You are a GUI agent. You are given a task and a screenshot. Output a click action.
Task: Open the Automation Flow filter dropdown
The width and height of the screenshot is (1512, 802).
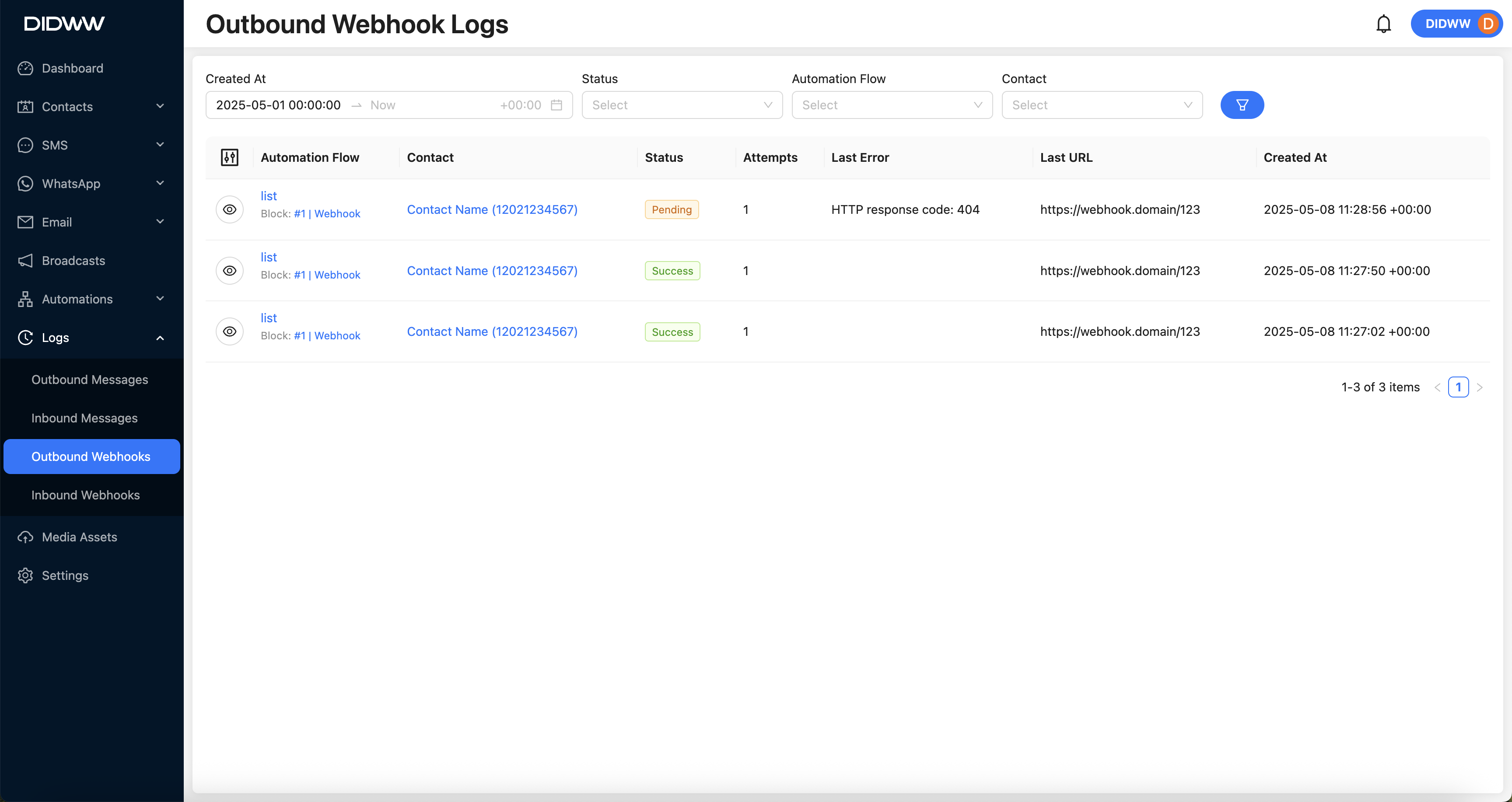point(892,105)
